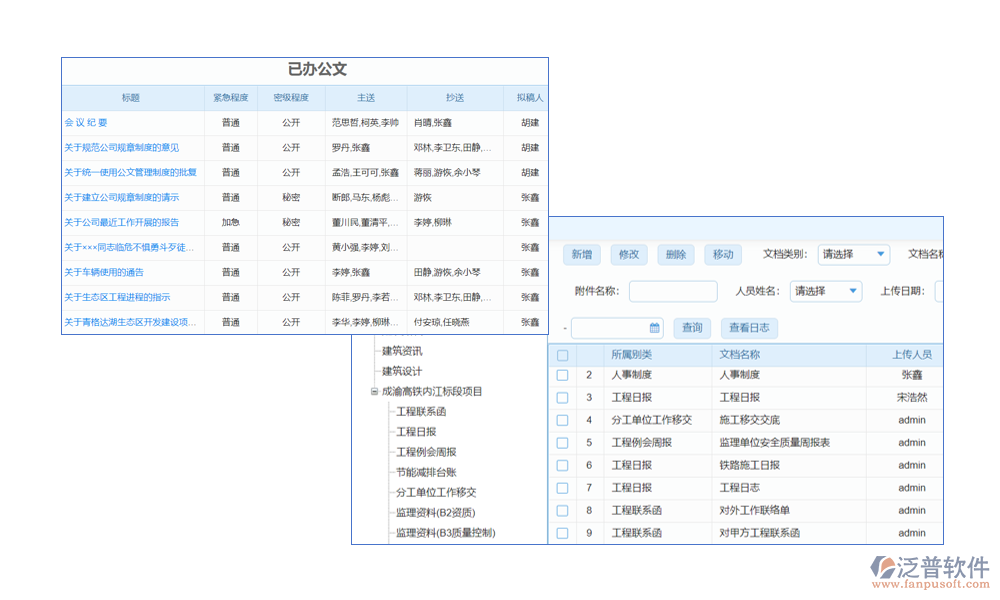Select 建筑设计 in the folder tree
The width and height of the screenshot is (1000, 600).
[402, 371]
